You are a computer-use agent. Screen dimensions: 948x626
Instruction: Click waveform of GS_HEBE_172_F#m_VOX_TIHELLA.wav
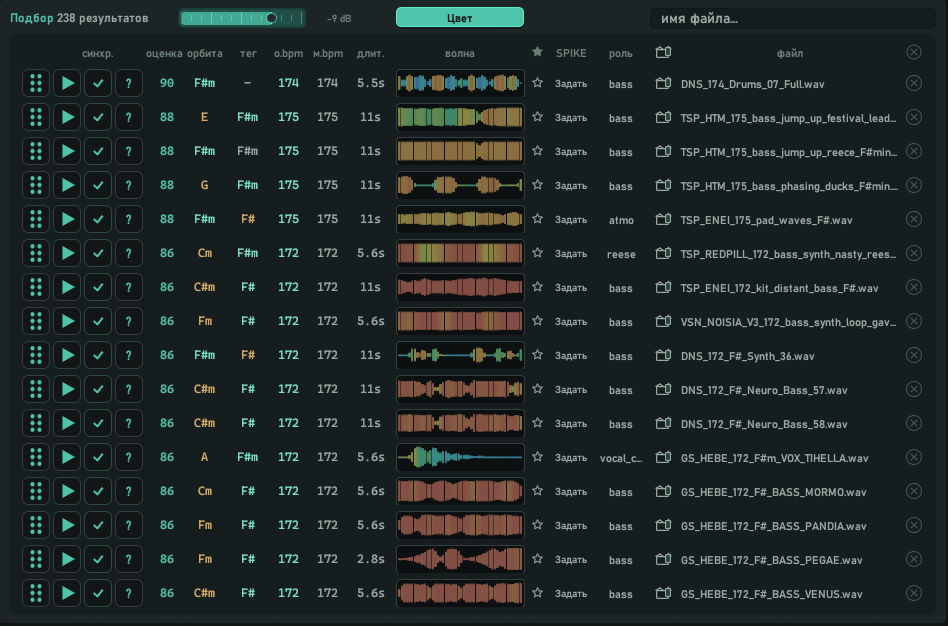460,457
